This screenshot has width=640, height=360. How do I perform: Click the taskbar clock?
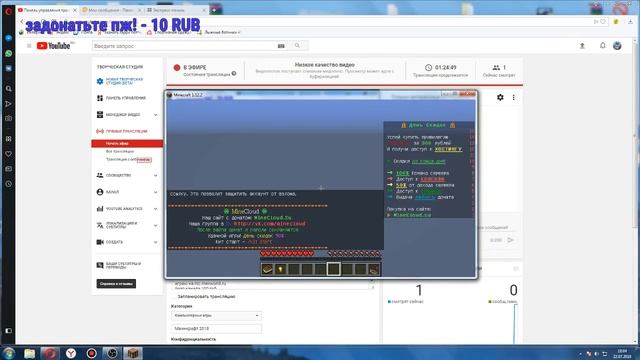point(622,353)
